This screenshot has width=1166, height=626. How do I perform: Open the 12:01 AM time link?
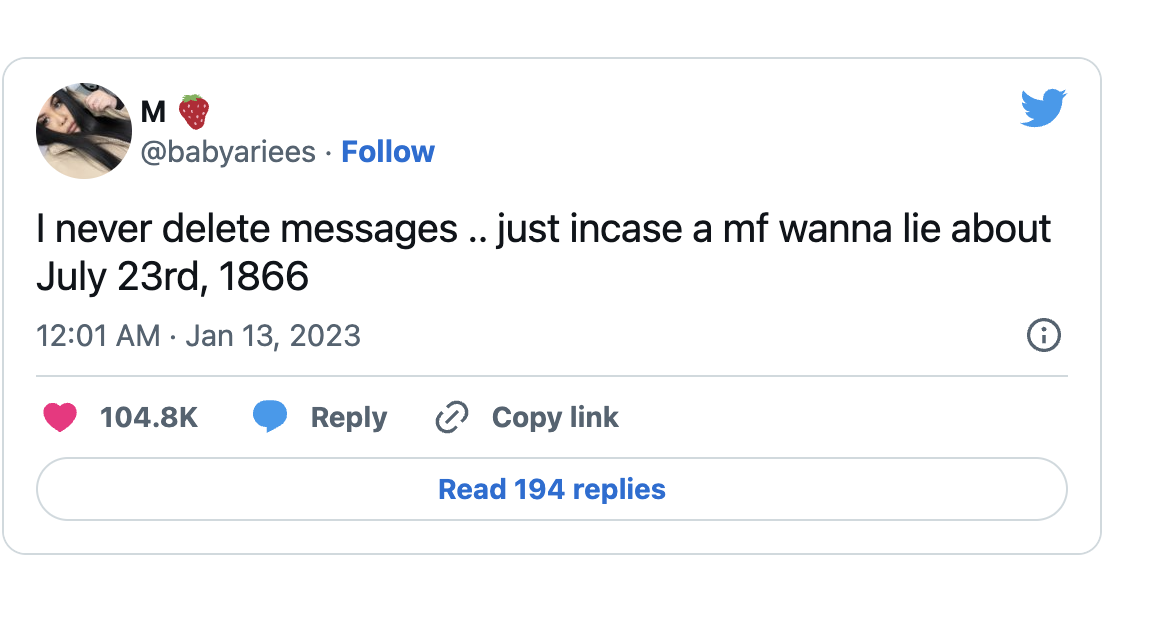[98, 335]
